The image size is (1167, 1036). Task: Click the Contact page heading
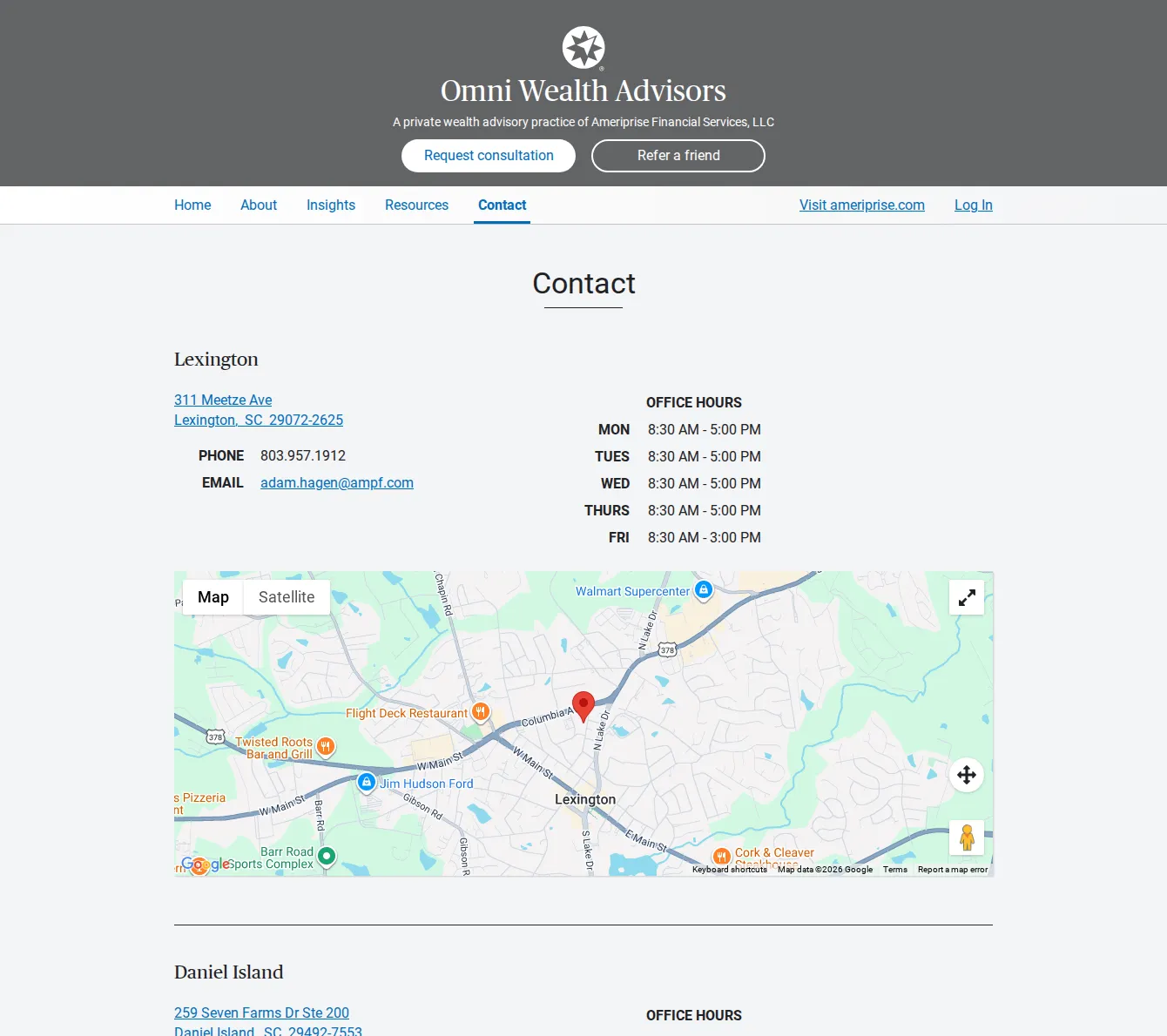pyautogui.click(x=583, y=284)
